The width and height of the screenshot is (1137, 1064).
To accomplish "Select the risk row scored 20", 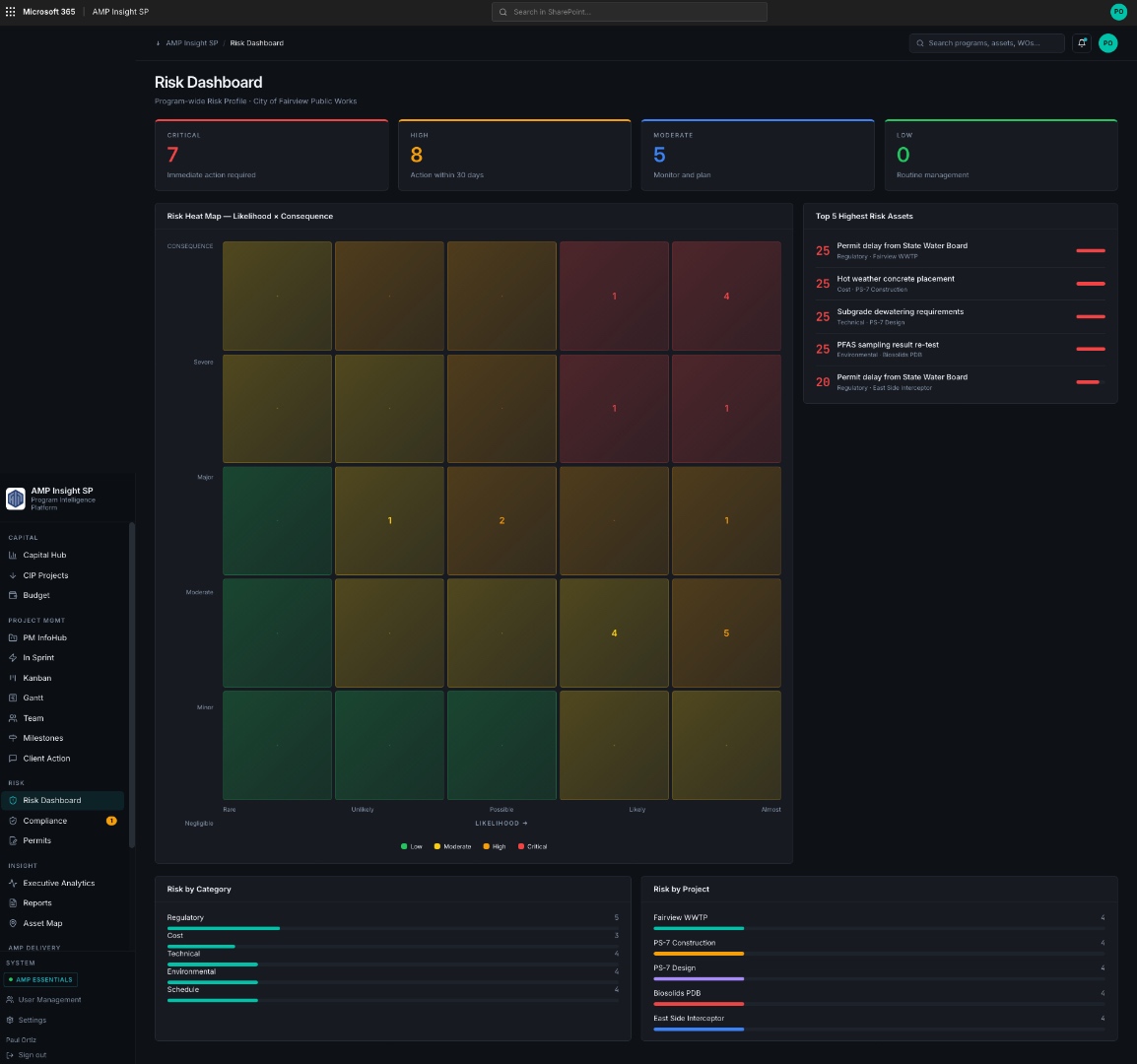I will pos(960,381).
